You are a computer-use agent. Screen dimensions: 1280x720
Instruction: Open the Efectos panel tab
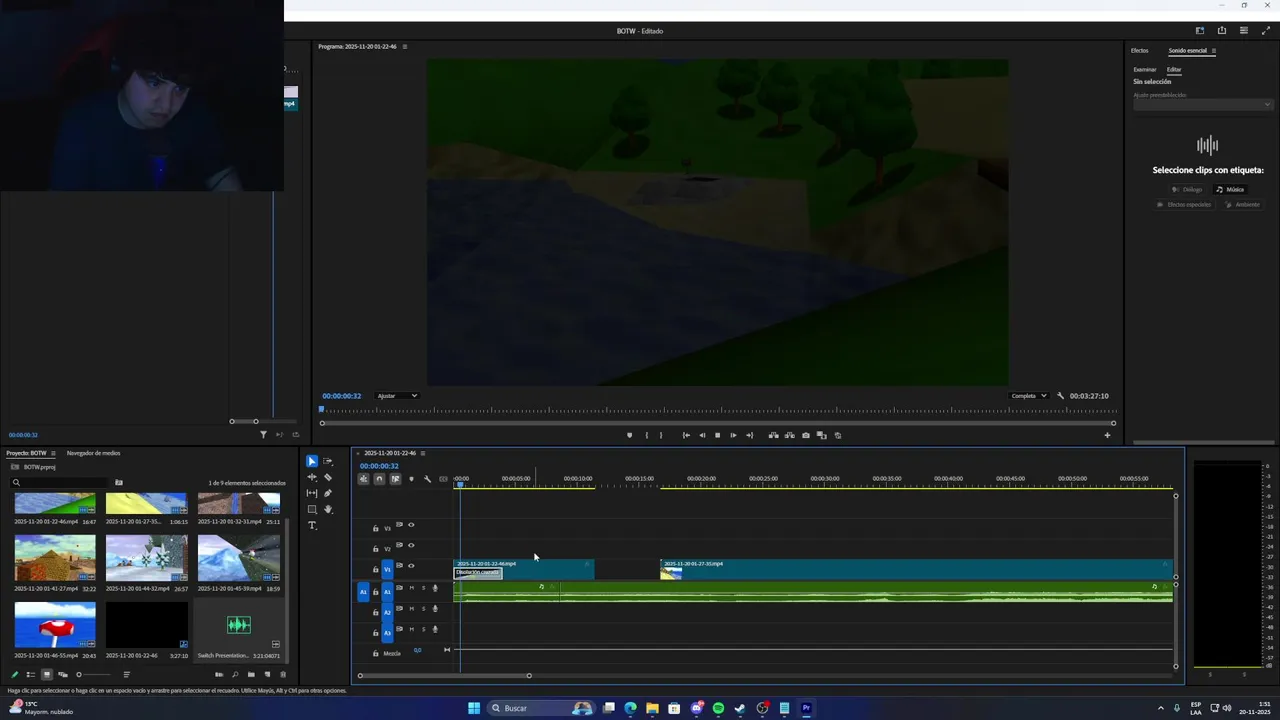click(1140, 51)
